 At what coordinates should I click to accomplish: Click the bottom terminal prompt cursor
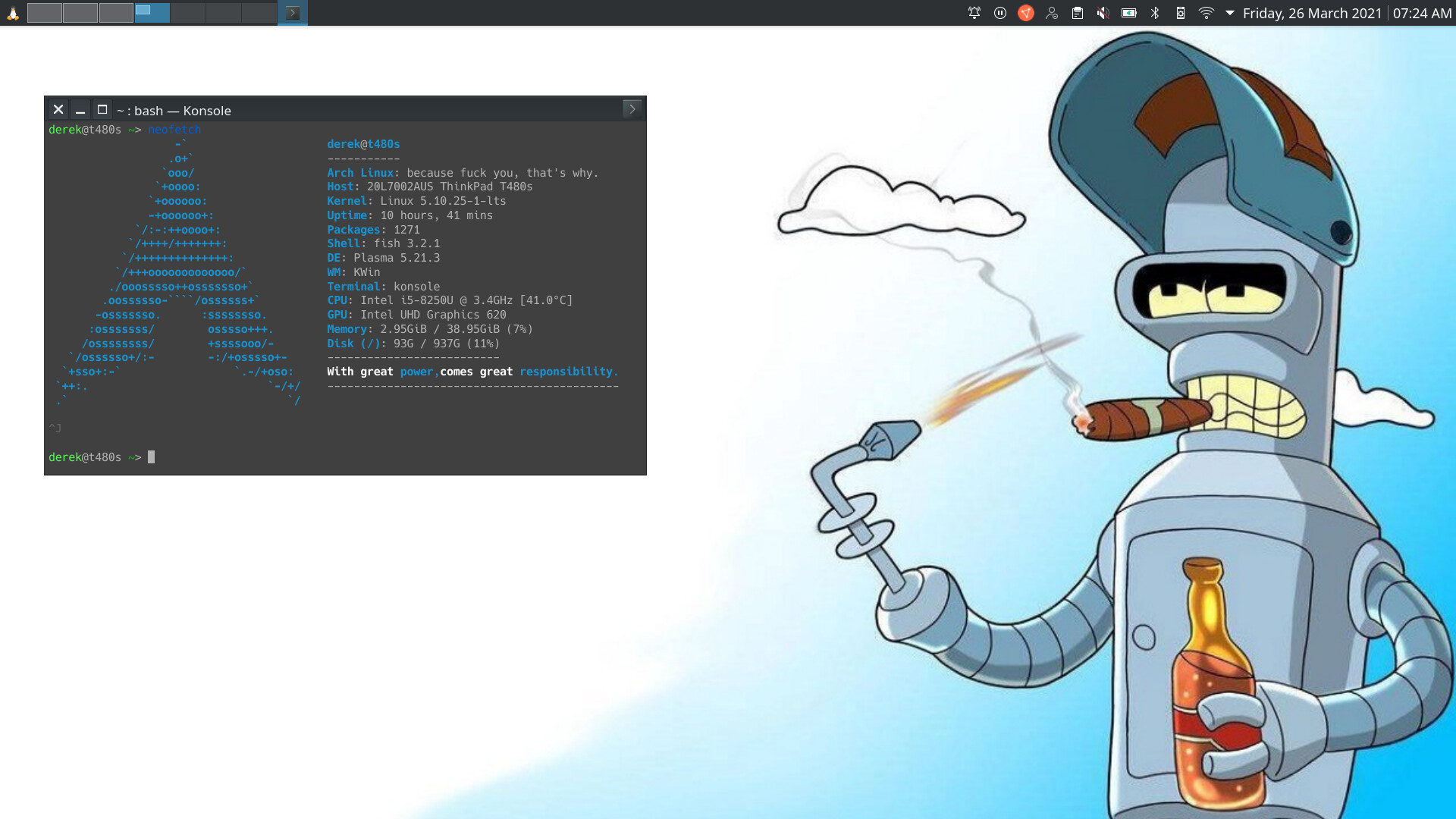pyautogui.click(x=152, y=457)
